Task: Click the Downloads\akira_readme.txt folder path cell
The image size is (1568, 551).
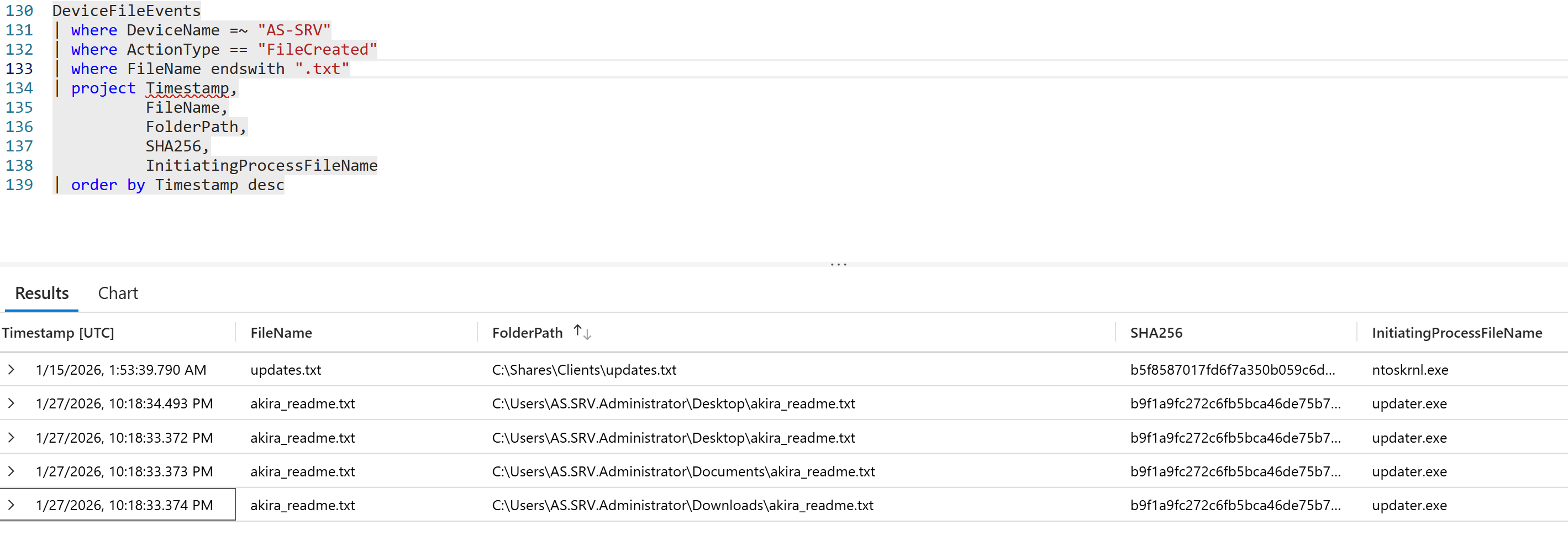Action: click(x=682, y=505)
